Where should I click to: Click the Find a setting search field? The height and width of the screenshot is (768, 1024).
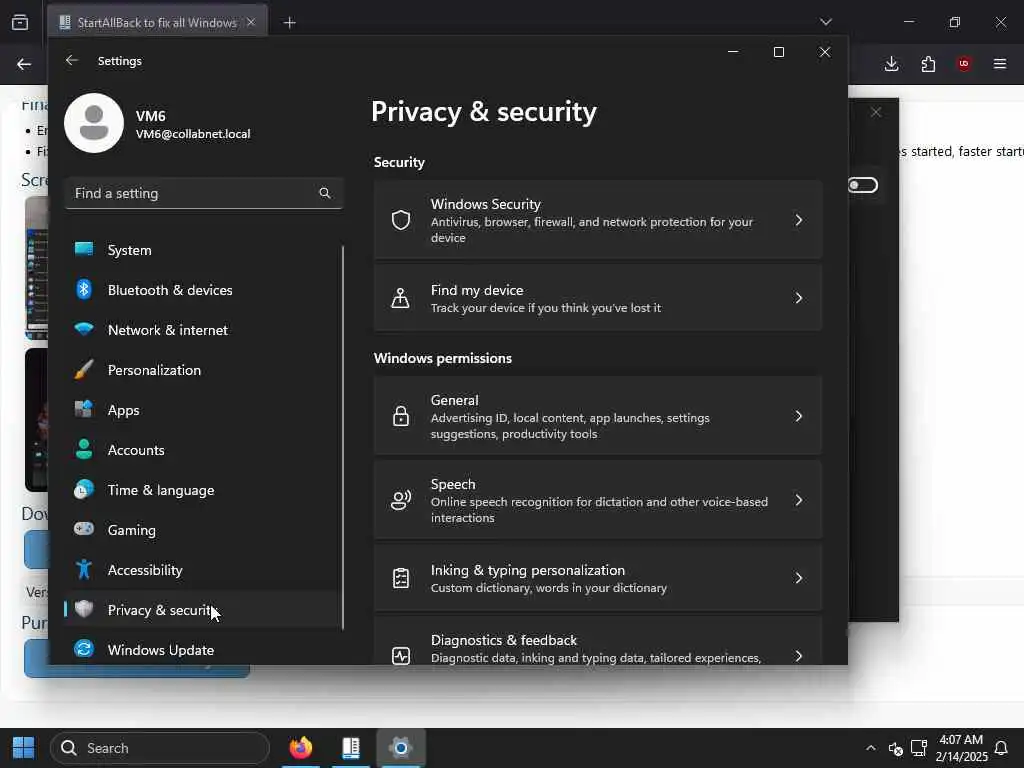pos(204,193)
